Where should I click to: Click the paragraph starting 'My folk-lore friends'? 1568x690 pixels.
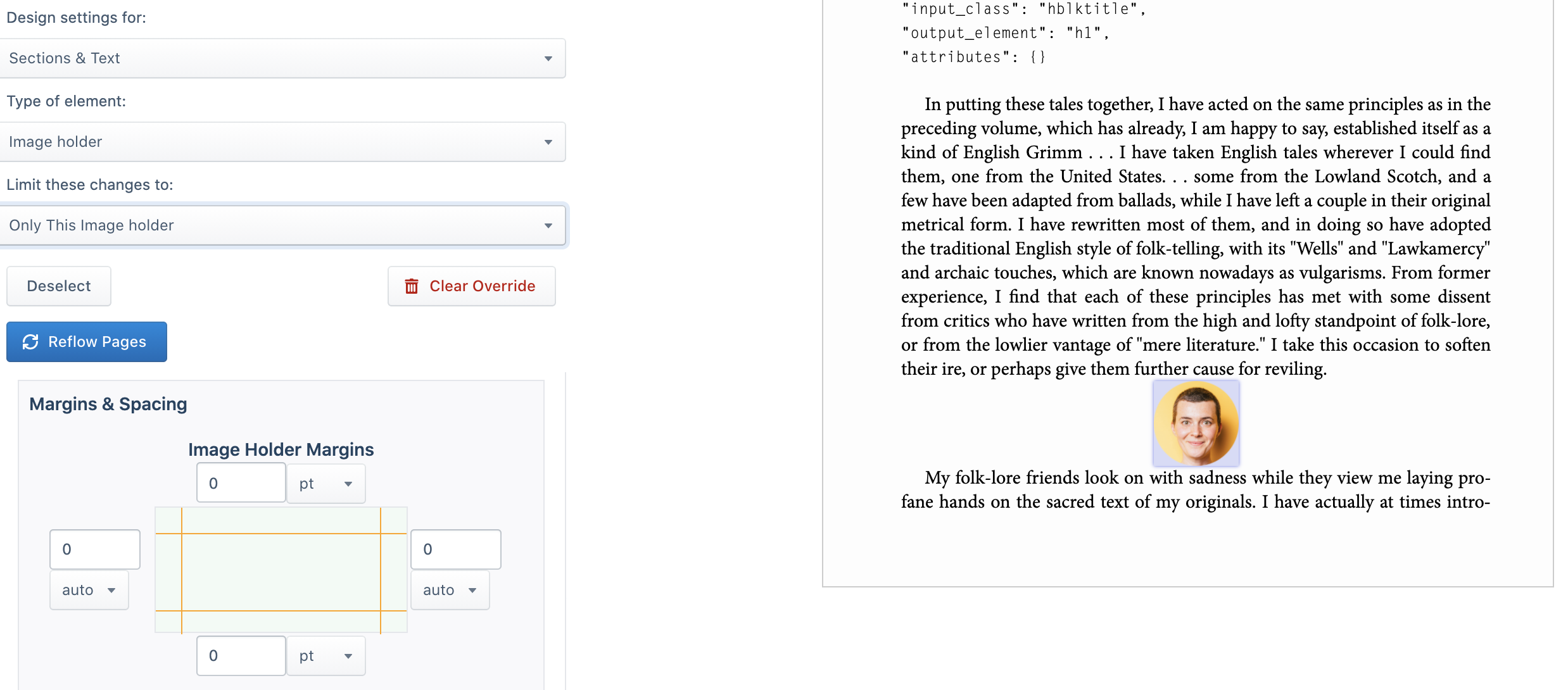[x=1196, y=489]
